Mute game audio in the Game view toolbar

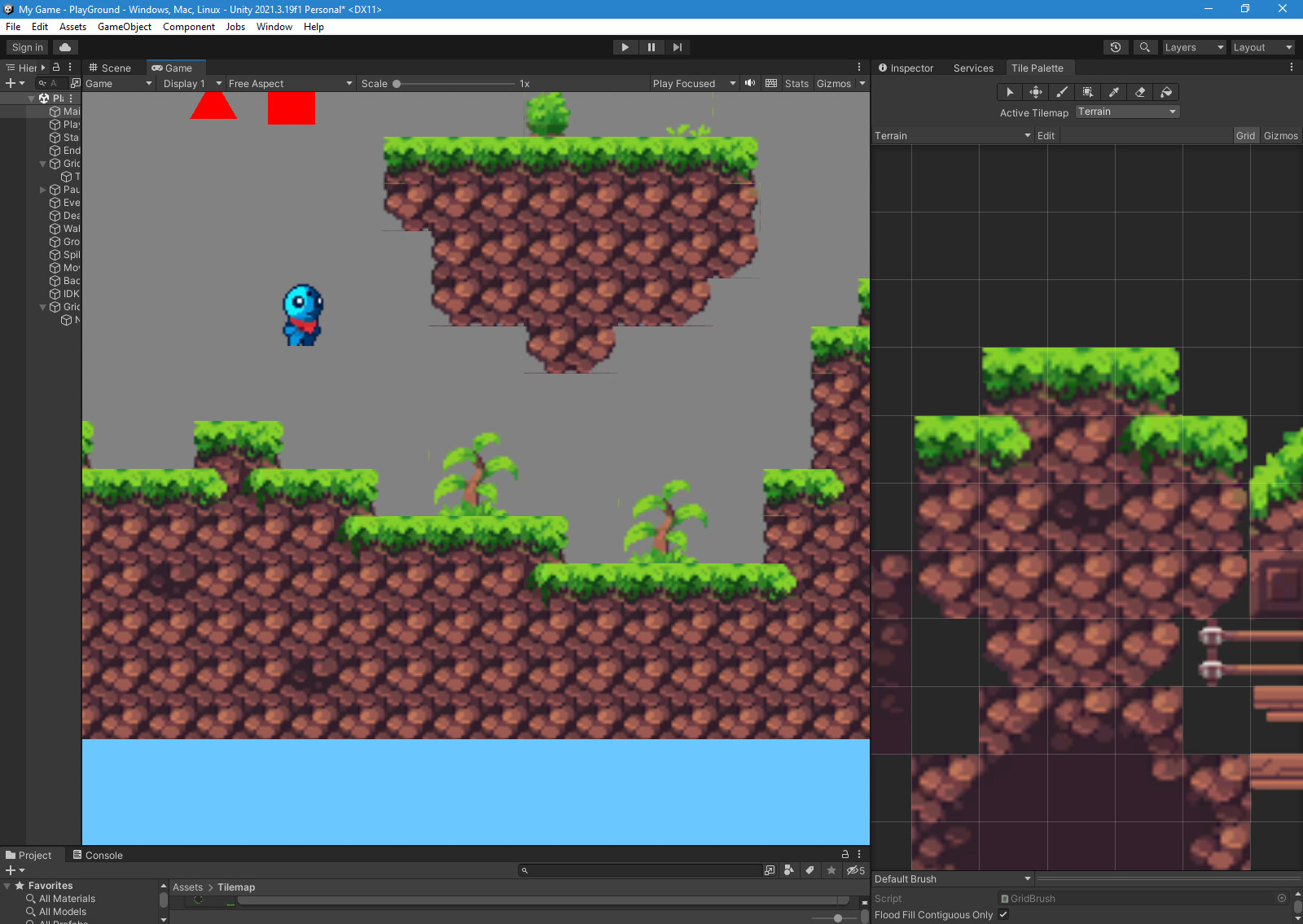(749, 83)
